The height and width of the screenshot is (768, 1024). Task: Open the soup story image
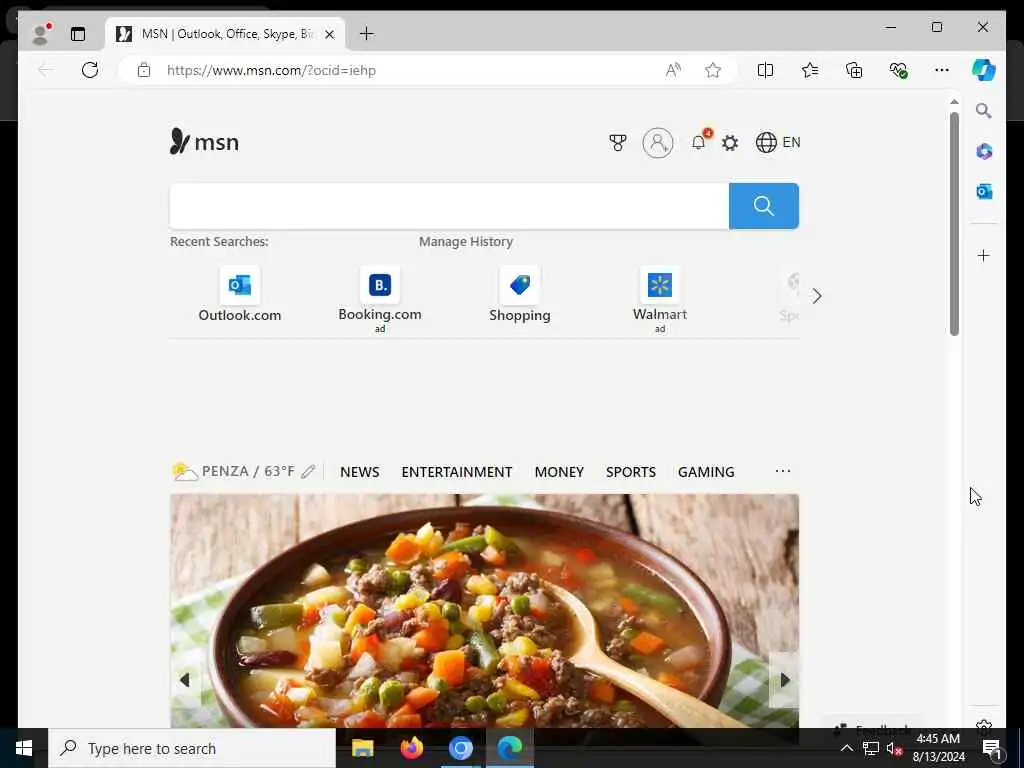click(484, 611)
